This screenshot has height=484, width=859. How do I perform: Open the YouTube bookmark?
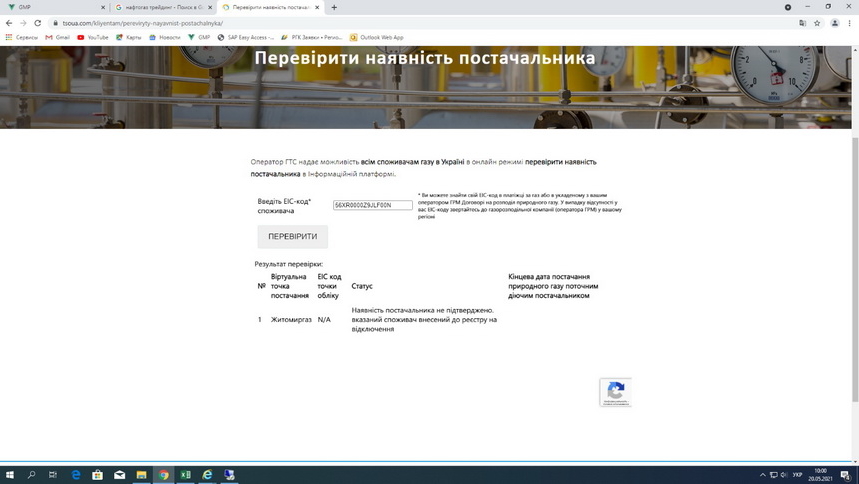tap(93, 37)
